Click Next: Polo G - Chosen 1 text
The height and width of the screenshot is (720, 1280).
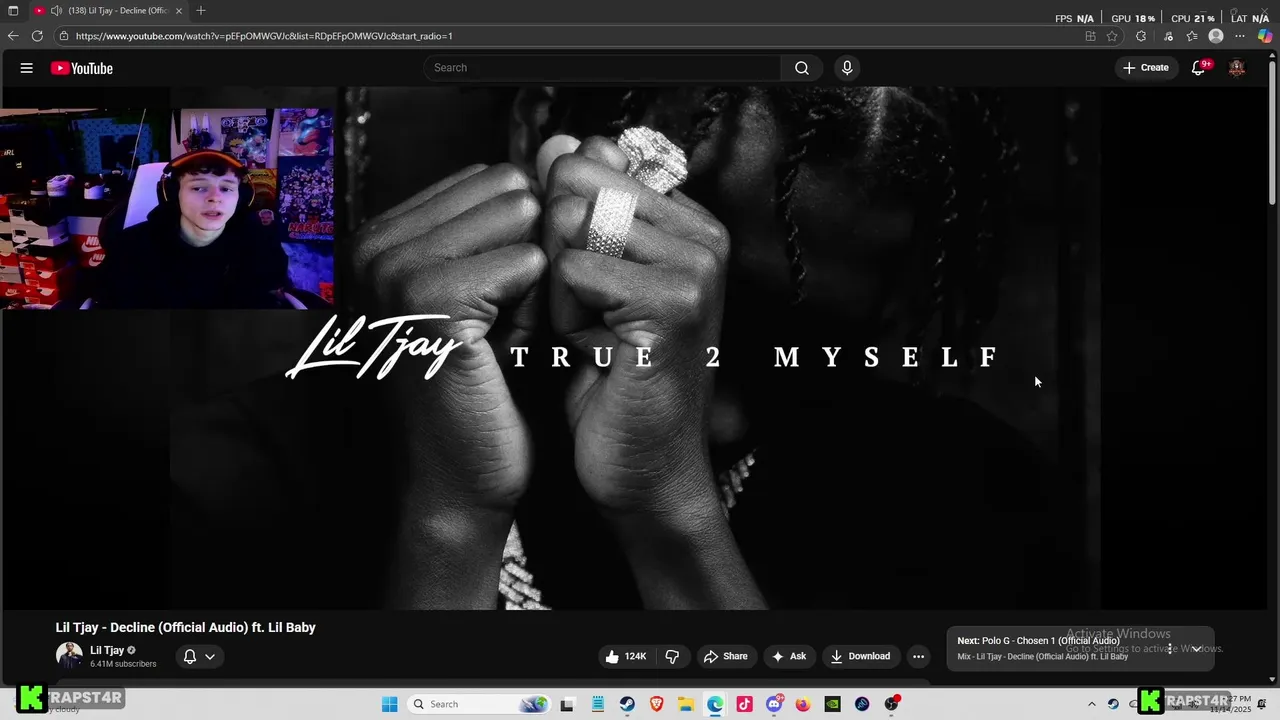(1038, 641)
